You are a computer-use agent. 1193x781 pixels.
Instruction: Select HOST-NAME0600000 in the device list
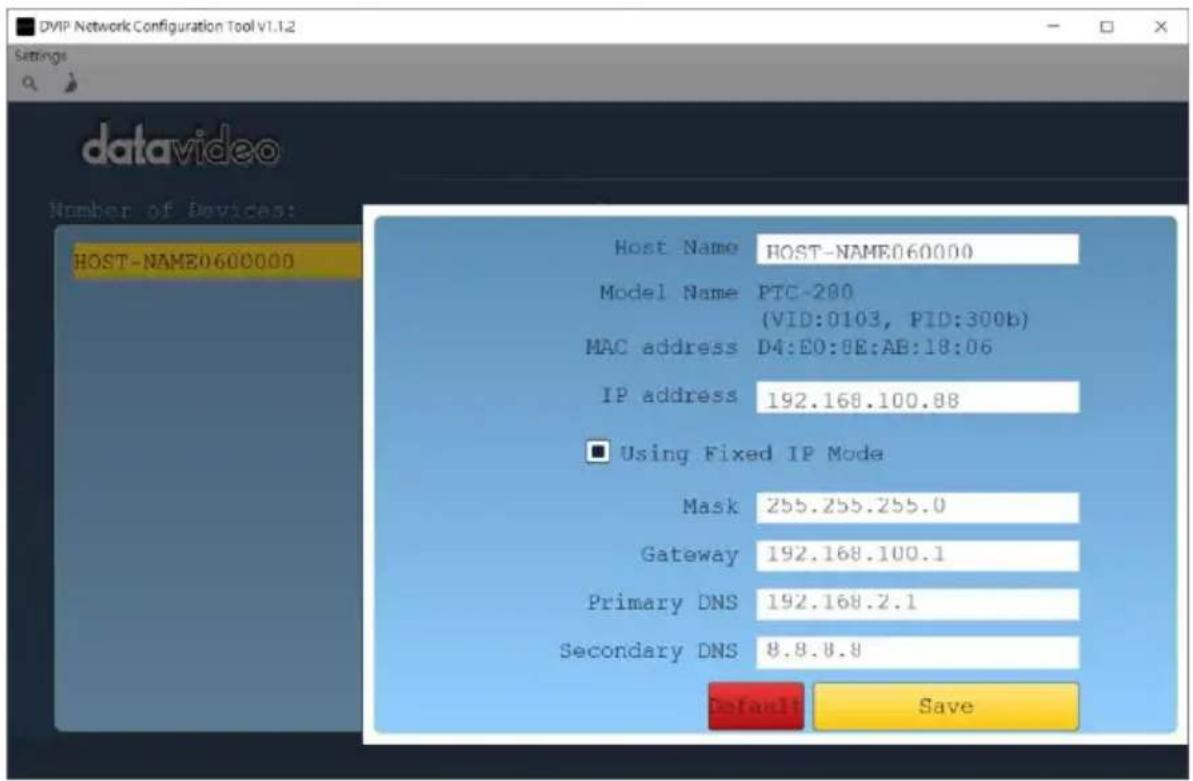click(217, 261)
